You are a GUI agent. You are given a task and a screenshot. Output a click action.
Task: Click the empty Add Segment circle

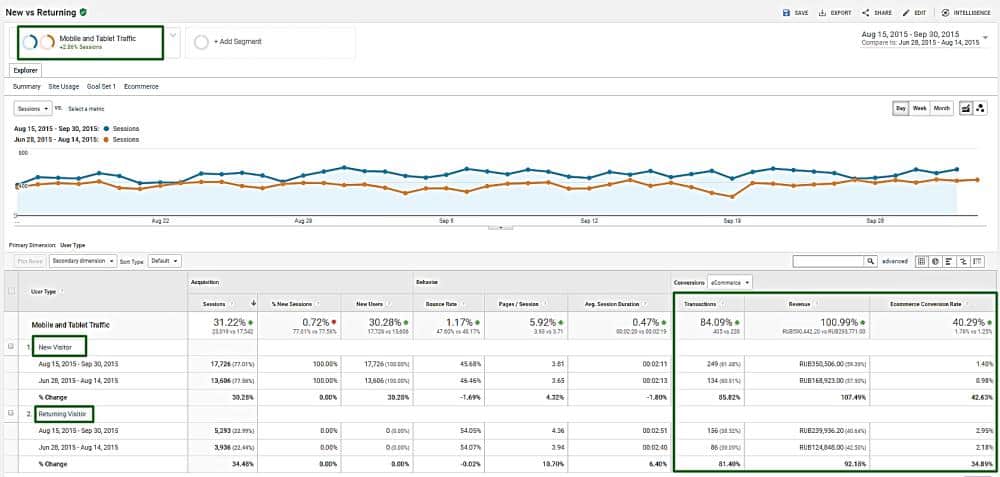[202, 42]
